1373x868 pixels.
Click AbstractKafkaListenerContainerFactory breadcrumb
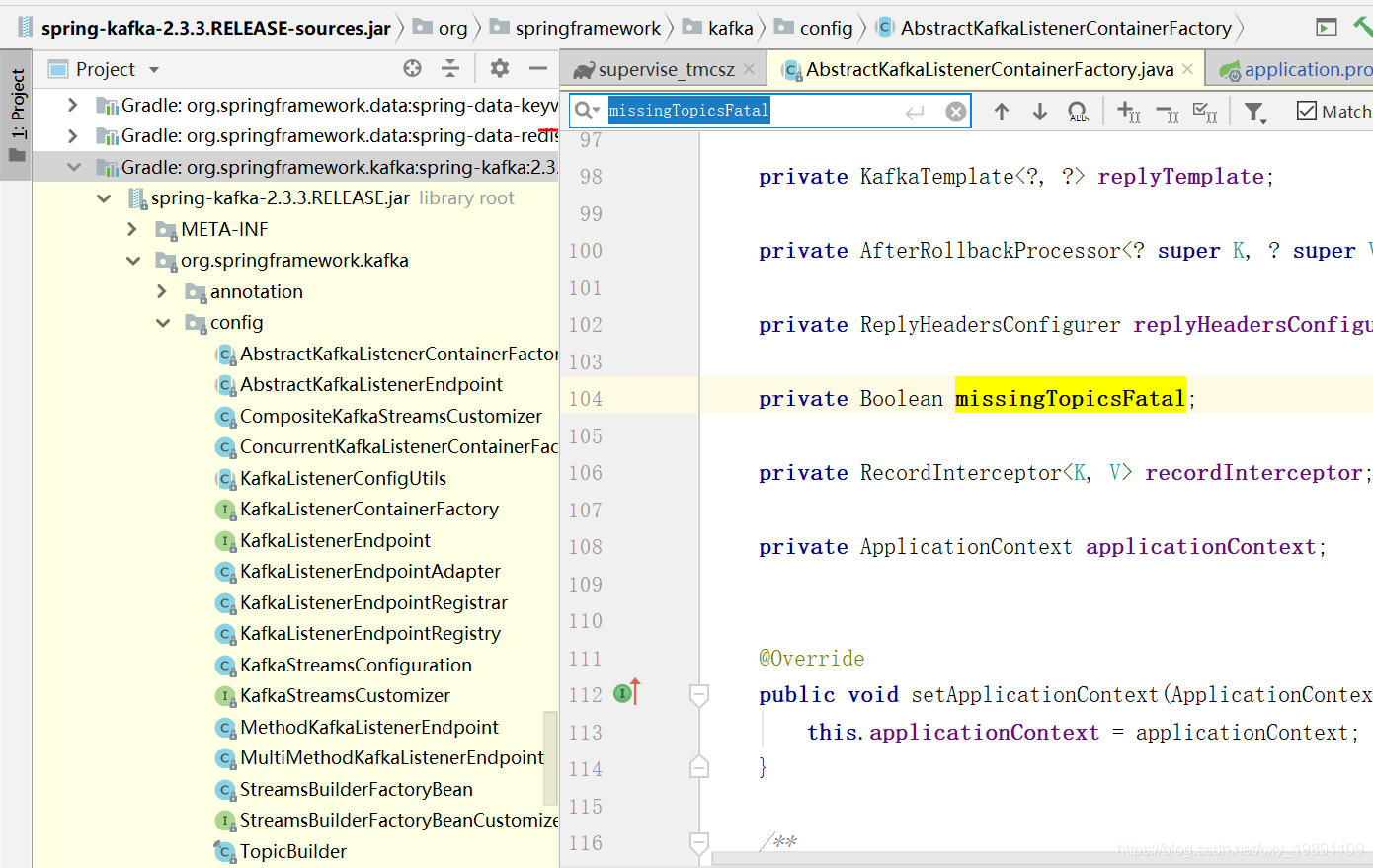1054,28
